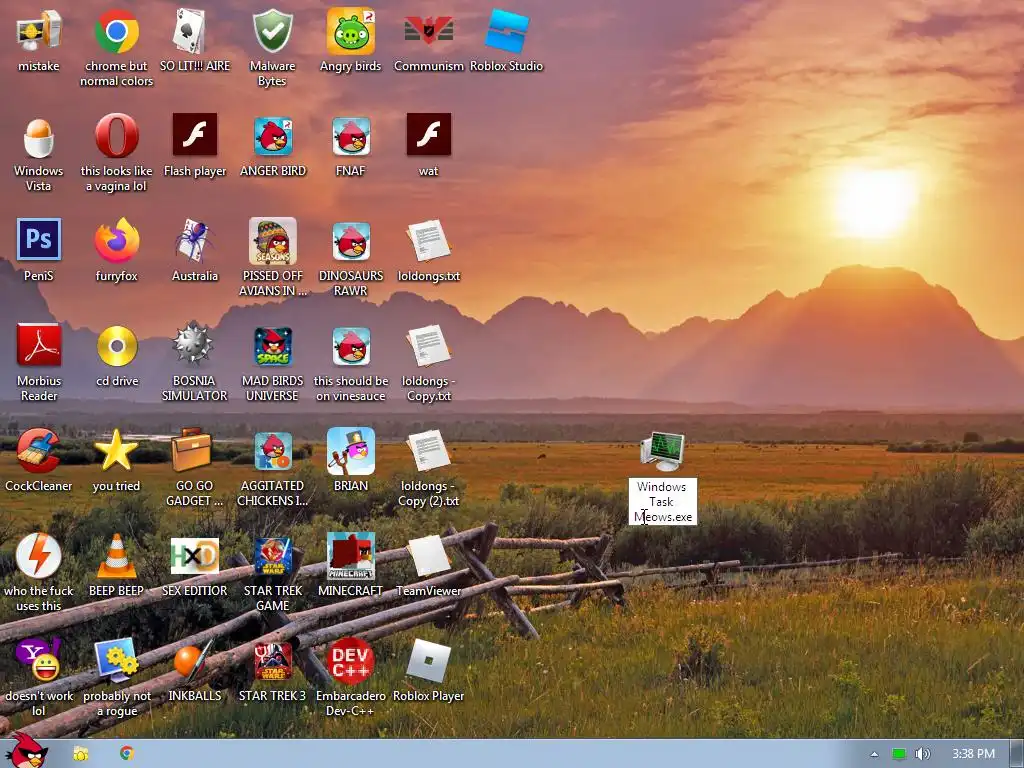Select the 'loldongs - Copy (2).txt' file
Screen dimensions: 1024x768
(428, 451)
